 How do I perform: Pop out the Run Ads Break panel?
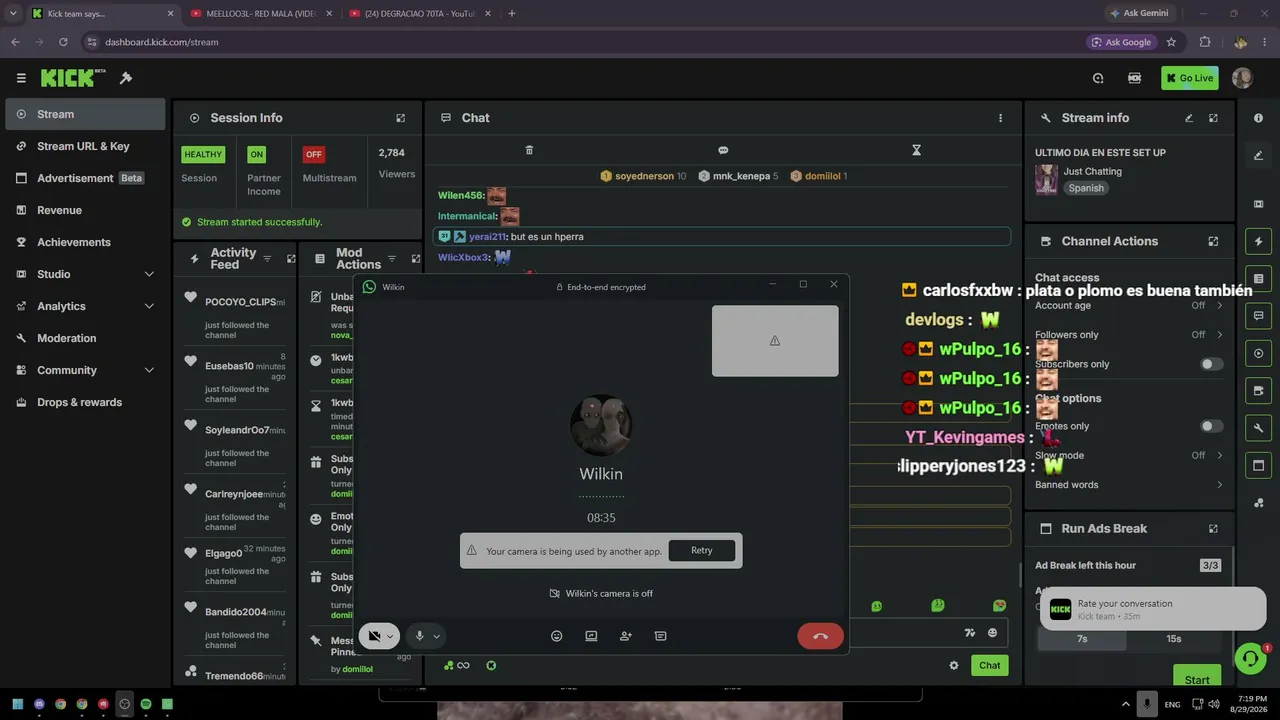pyautogui.click(x=1213, y=528)
